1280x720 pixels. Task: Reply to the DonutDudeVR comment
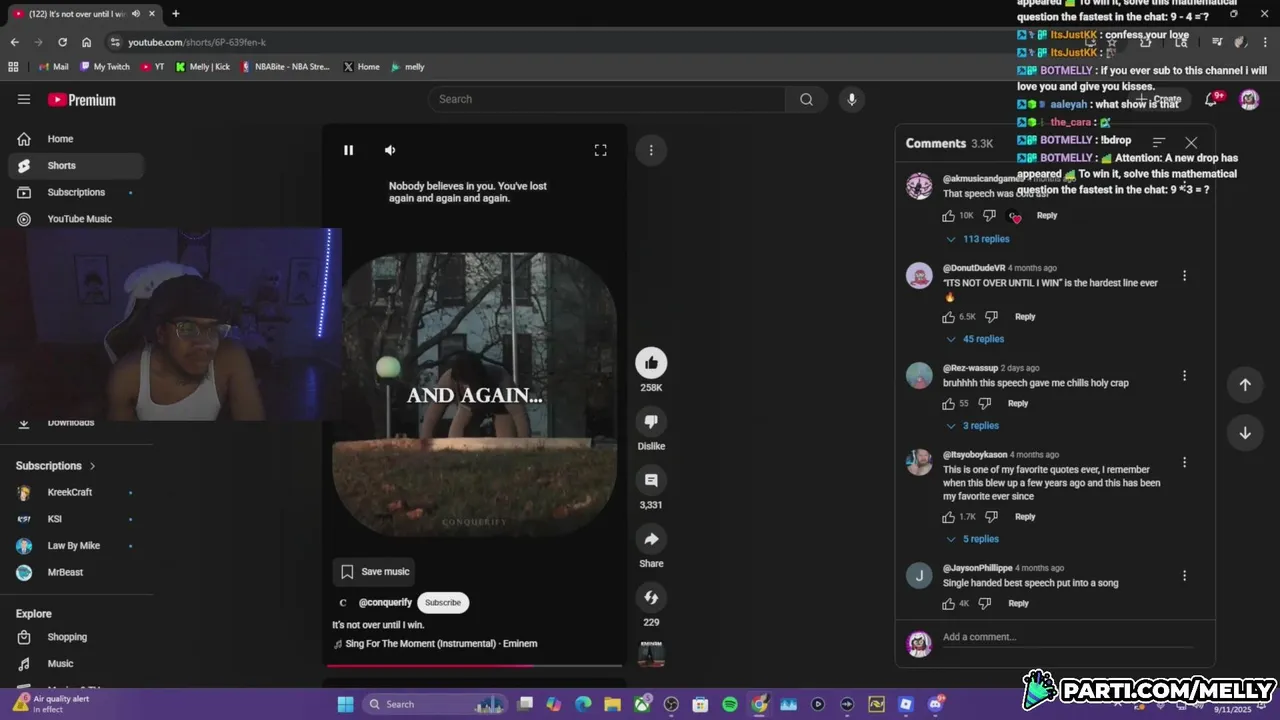click(x=1025, y=317)
